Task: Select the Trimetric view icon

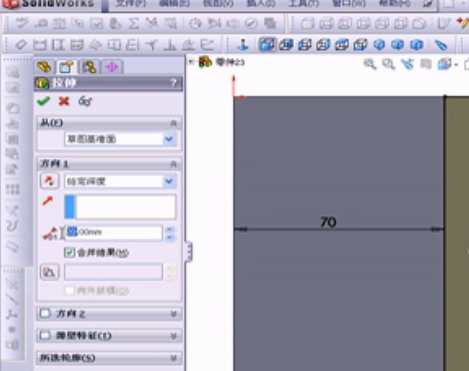Action: [398, 44]
